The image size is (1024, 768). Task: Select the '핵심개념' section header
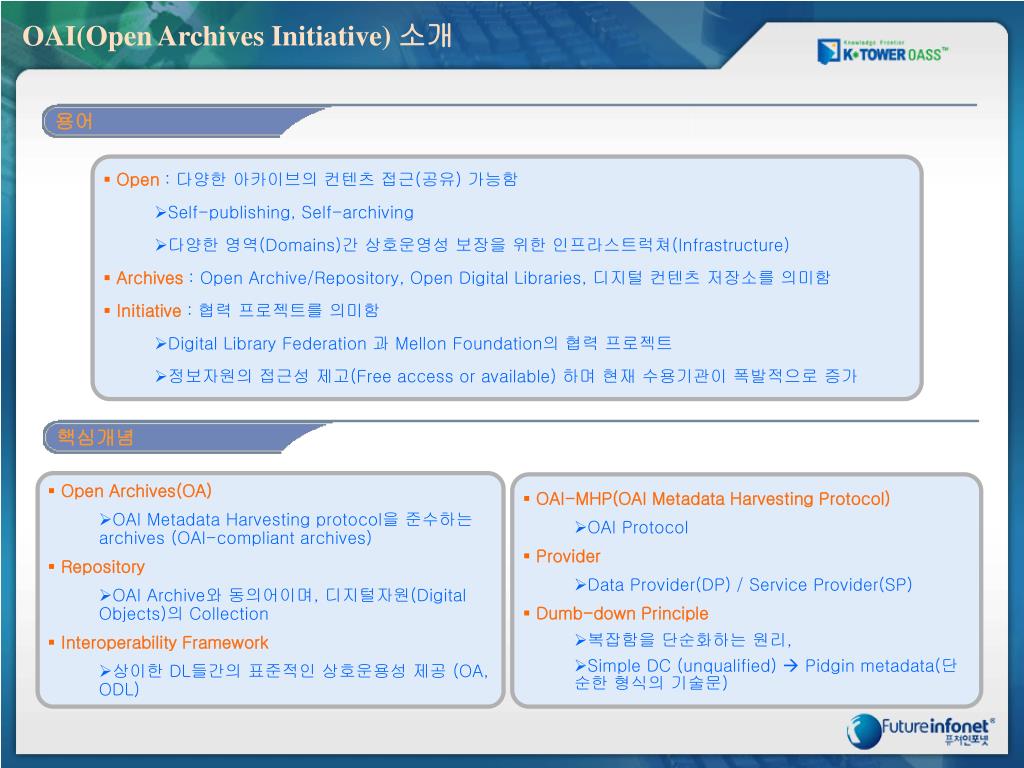coord(95,437)
